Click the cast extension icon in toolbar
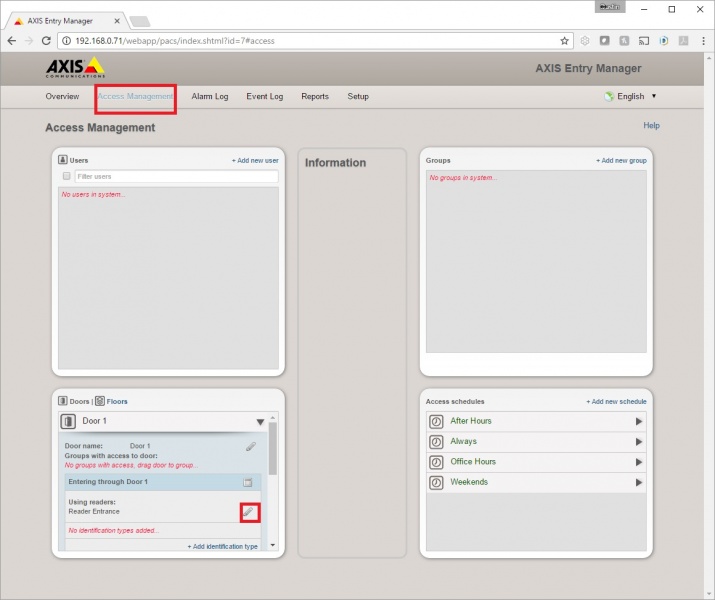The image size is (715, 600). (x=644, y=41)
